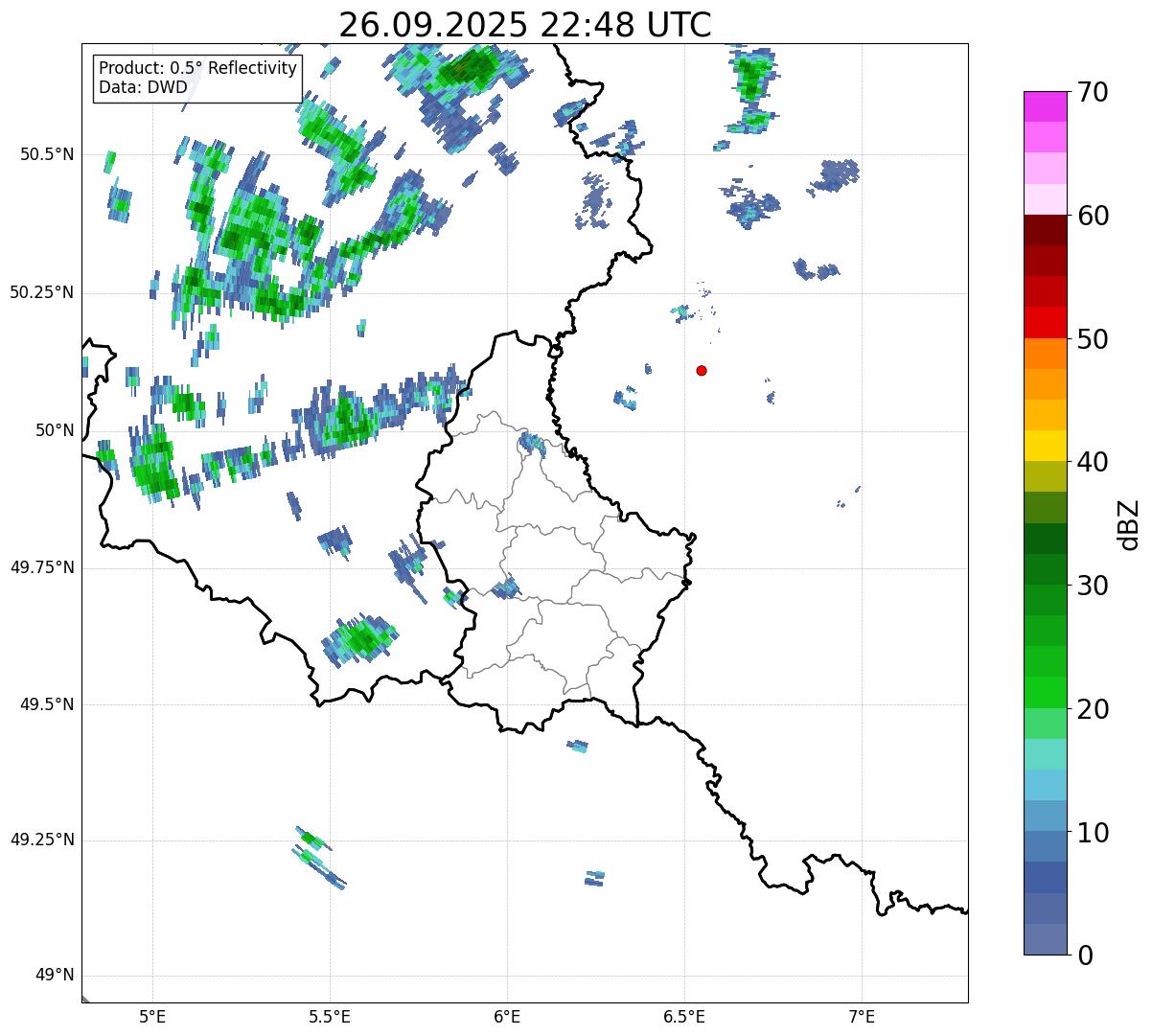Click the 5.5°E longitude label
This screenshot has width=1152, height=1036.
(330, 1016)
